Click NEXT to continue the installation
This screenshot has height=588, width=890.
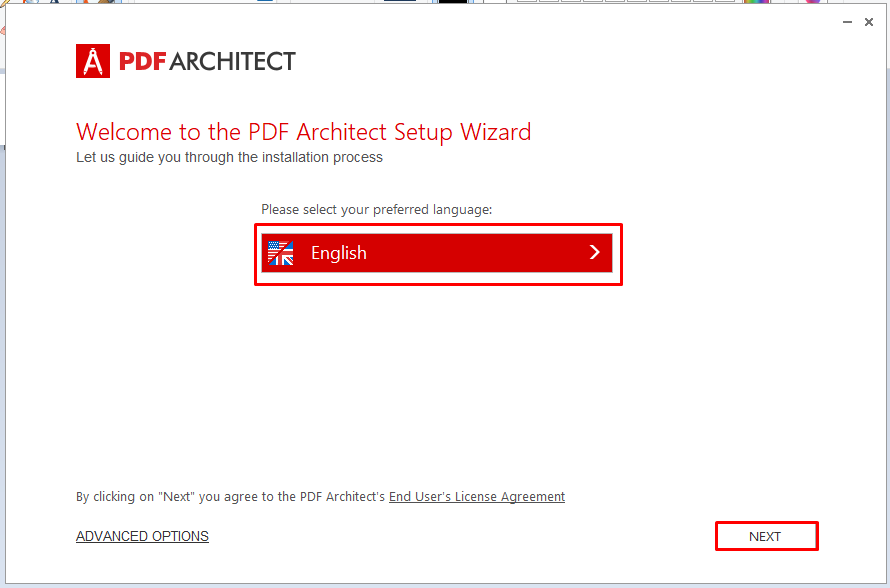pos(766,536)
